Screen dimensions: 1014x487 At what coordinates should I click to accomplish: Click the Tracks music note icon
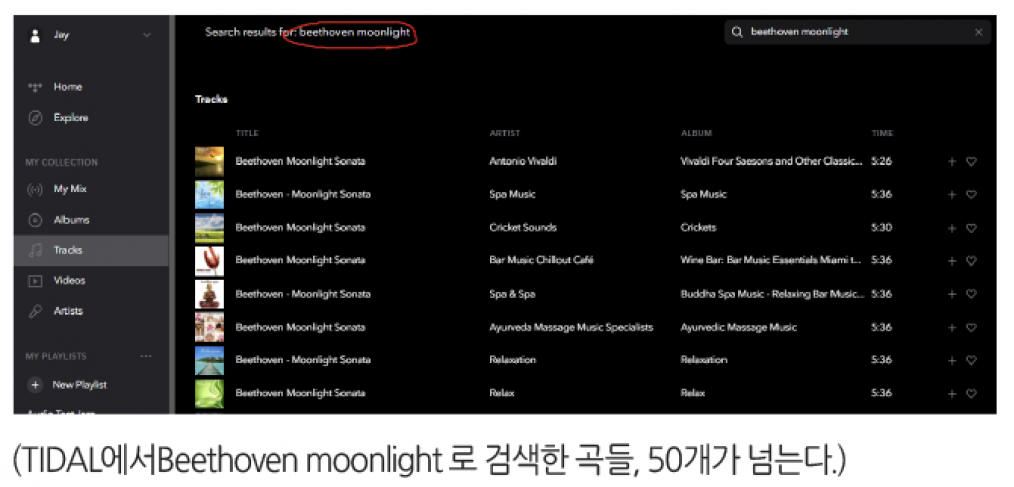pos(35,250)
